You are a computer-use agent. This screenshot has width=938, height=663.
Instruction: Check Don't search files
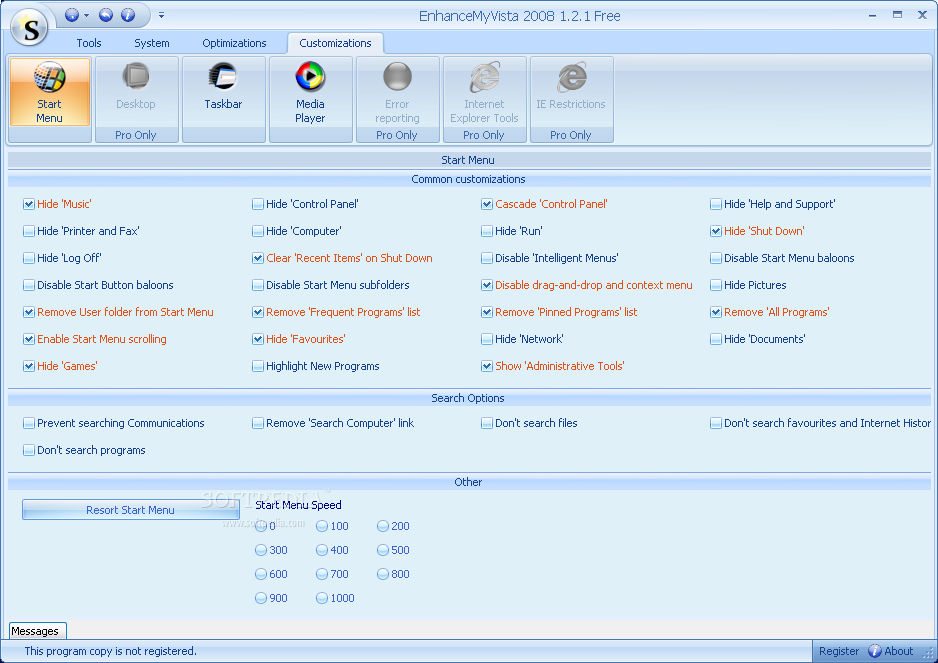coord(487,423)
